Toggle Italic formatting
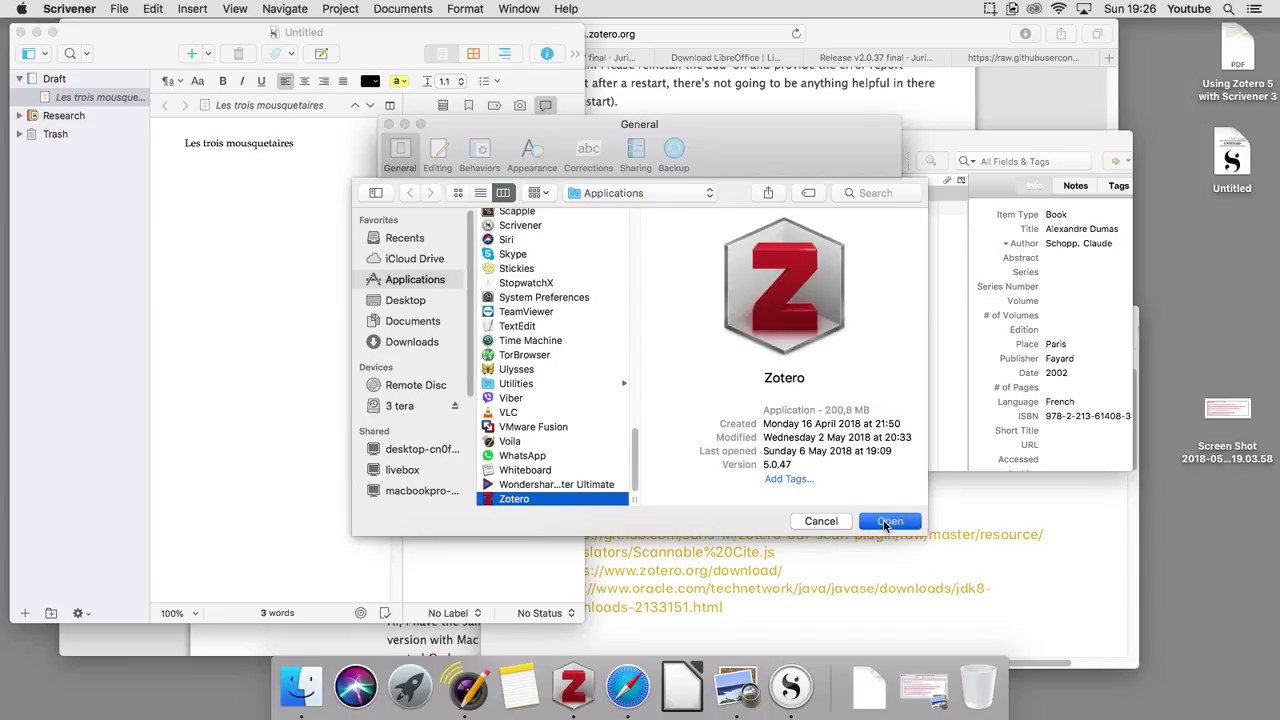The image size is (1280, 720). click(x=242, y=81)
